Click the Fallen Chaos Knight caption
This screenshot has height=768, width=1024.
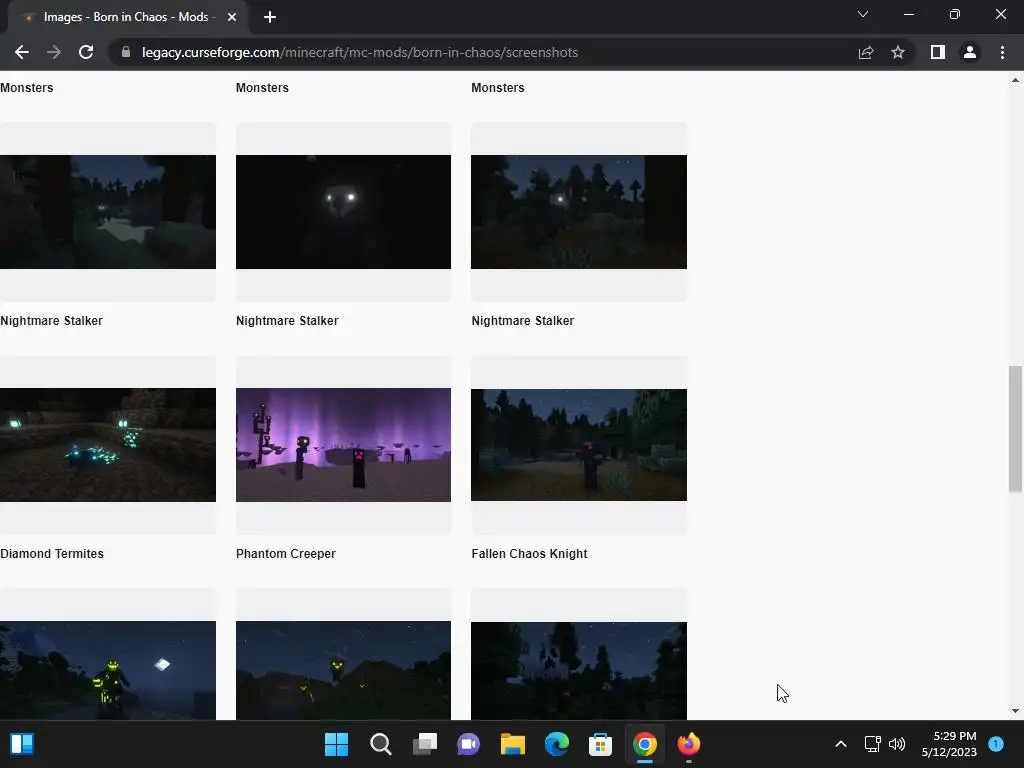click(x=530, y=554)
